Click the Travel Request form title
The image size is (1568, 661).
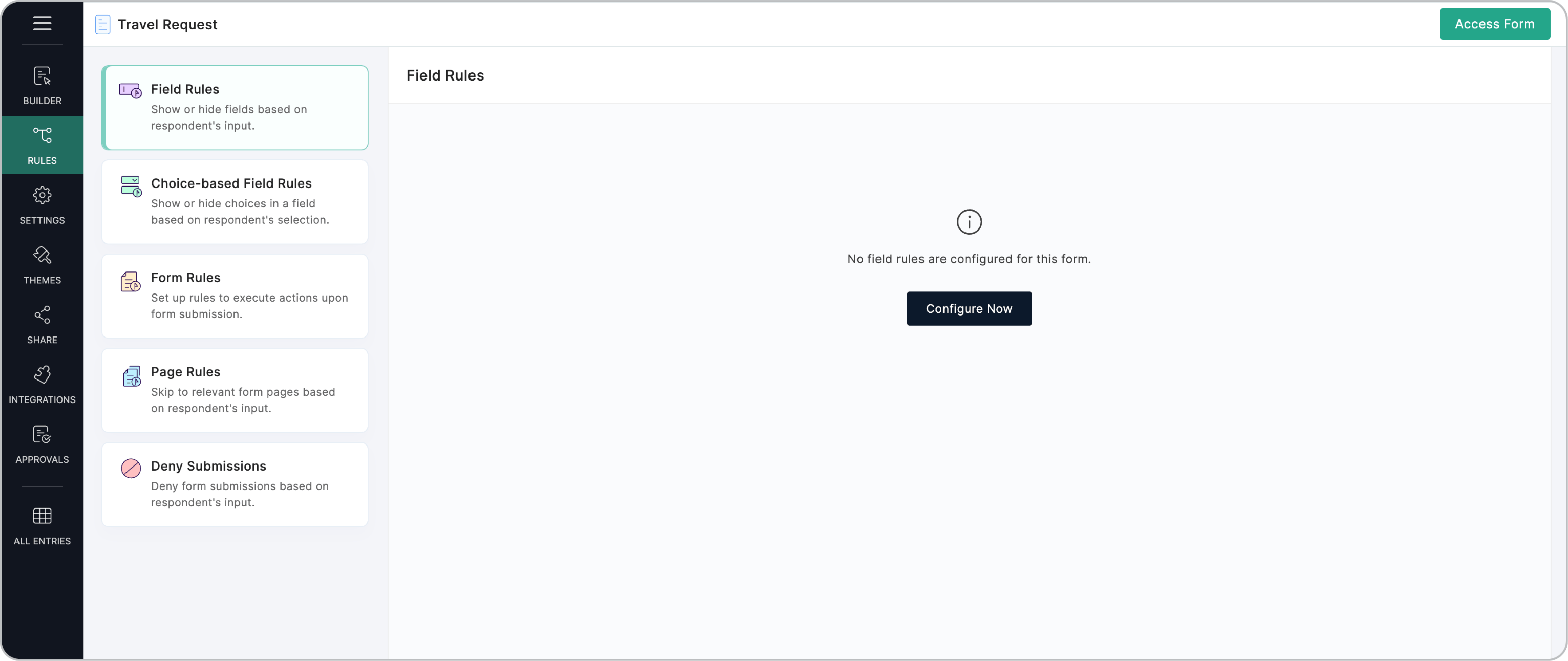pos(167,24)
